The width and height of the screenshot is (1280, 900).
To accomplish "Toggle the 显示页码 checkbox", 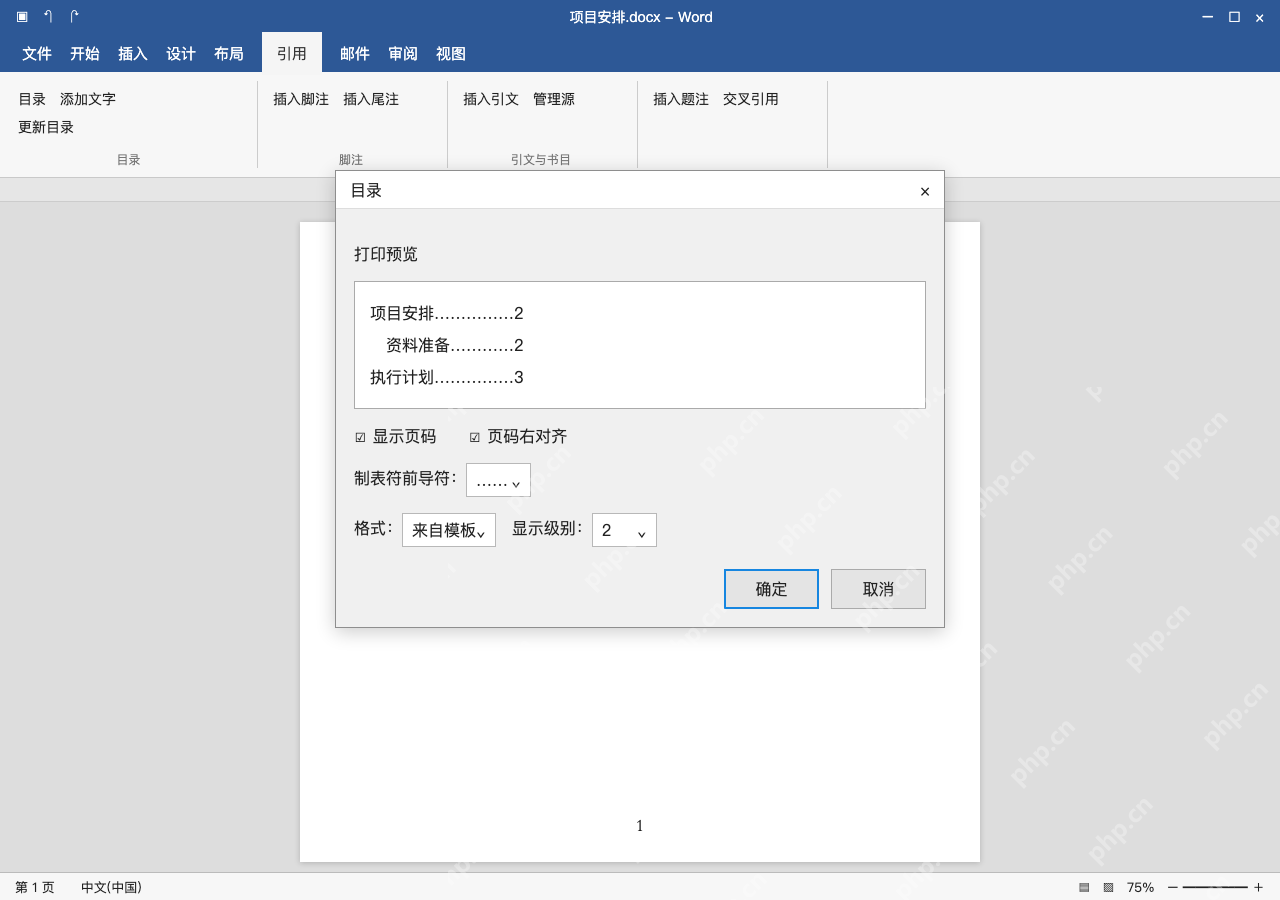I will pyautogui.click(x=360, y=437).
